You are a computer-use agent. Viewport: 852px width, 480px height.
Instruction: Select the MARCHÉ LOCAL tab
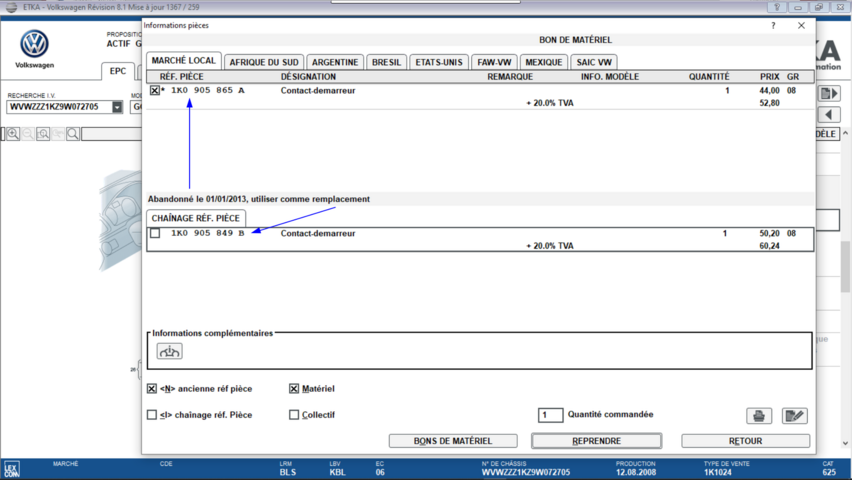click(x=184, y=60)
